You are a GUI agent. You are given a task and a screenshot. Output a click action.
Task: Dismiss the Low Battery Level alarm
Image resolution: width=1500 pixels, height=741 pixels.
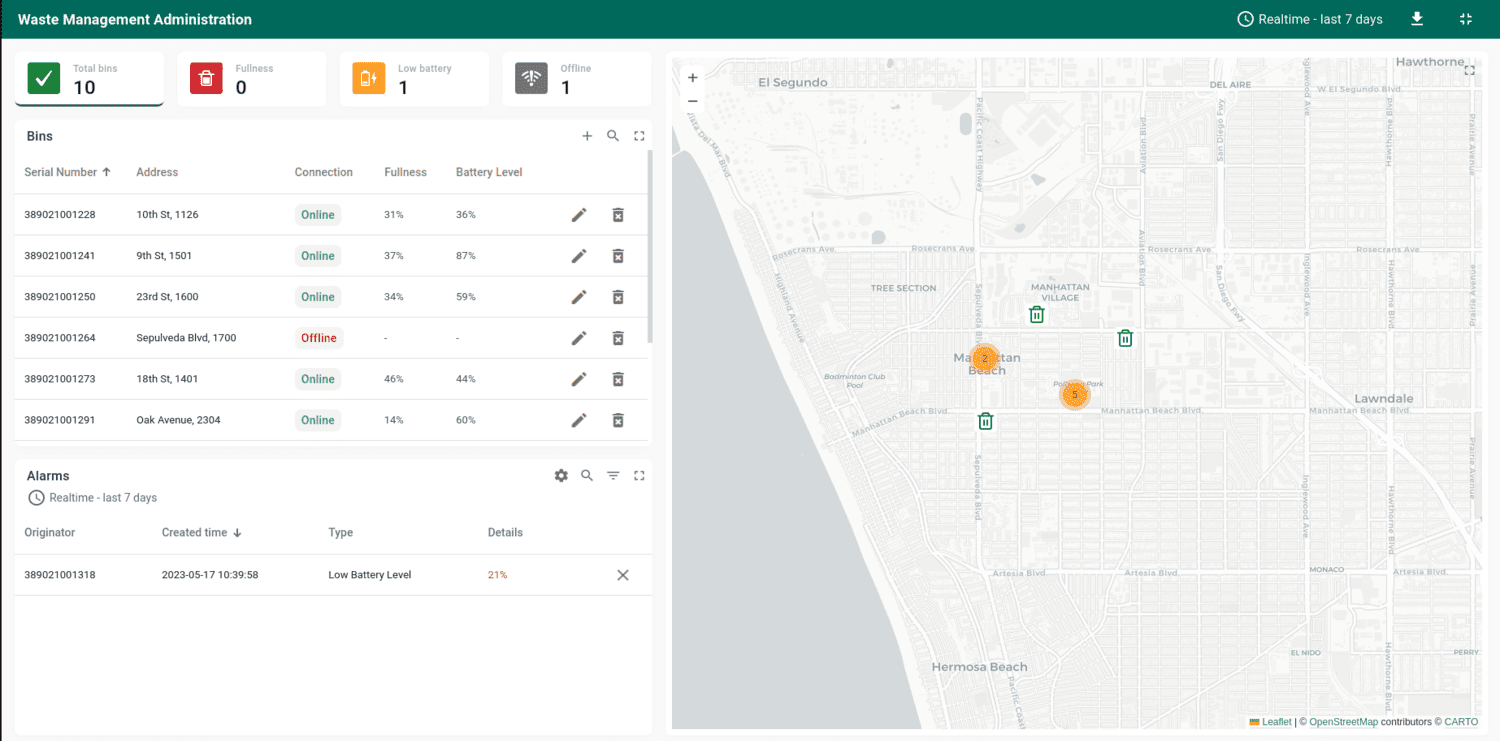pyautogui.click(x=622, y=575)
